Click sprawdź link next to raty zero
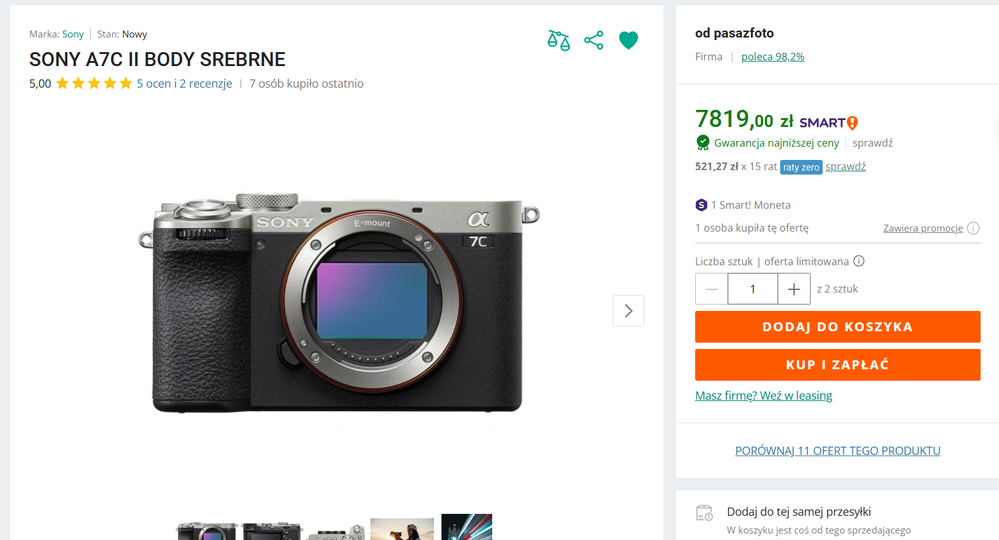 point(845,167)
